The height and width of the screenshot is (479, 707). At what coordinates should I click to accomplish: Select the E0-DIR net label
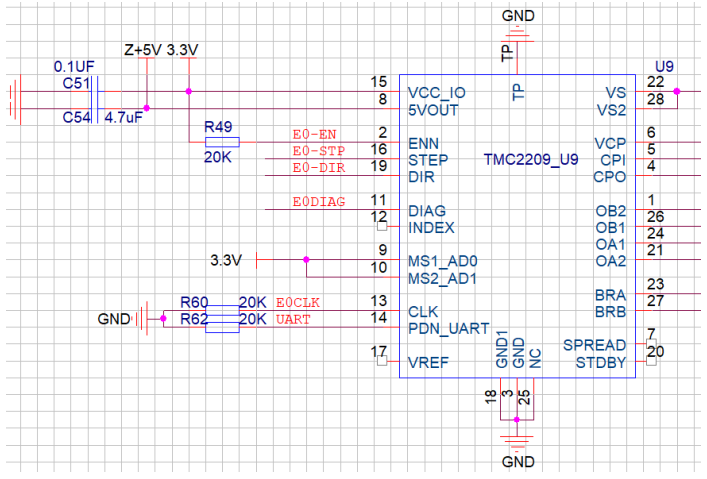pos(319,168)
